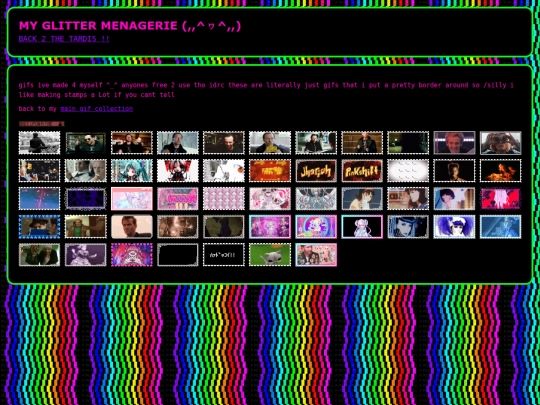Select the dark purple lace-bordered stamp

click(x=85, y=199)
